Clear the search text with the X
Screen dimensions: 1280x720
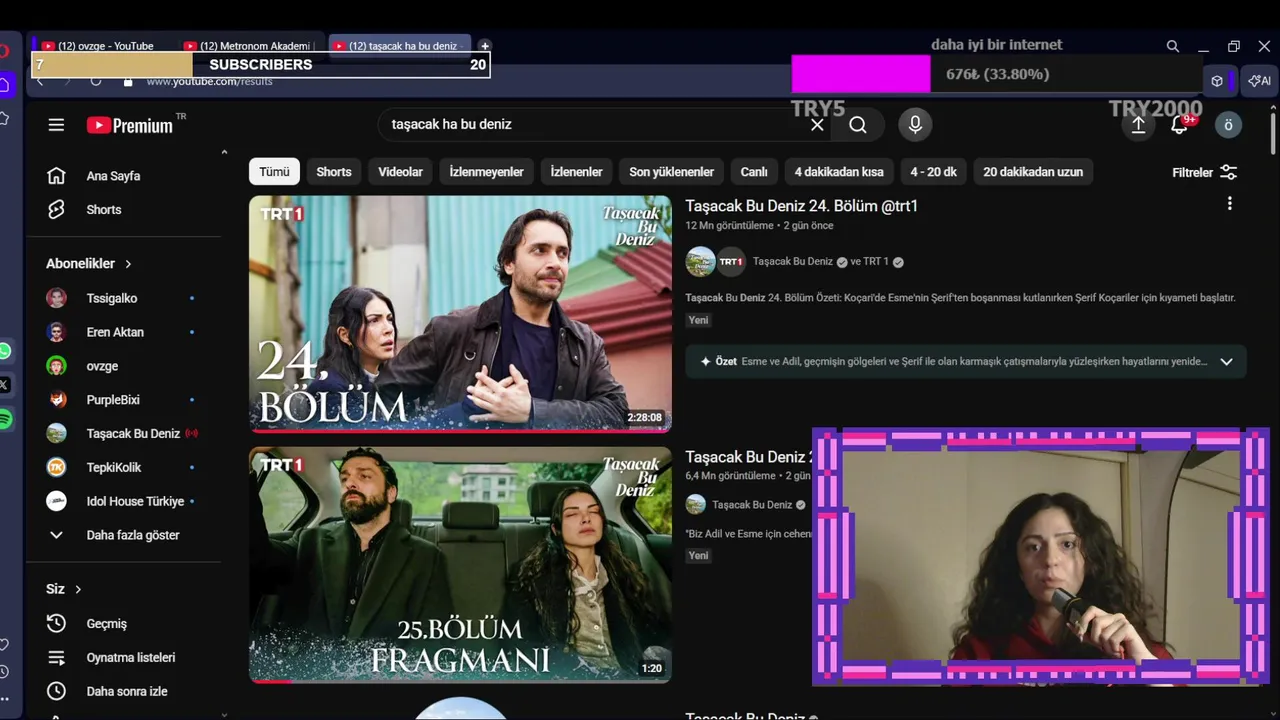coord(817,125)
